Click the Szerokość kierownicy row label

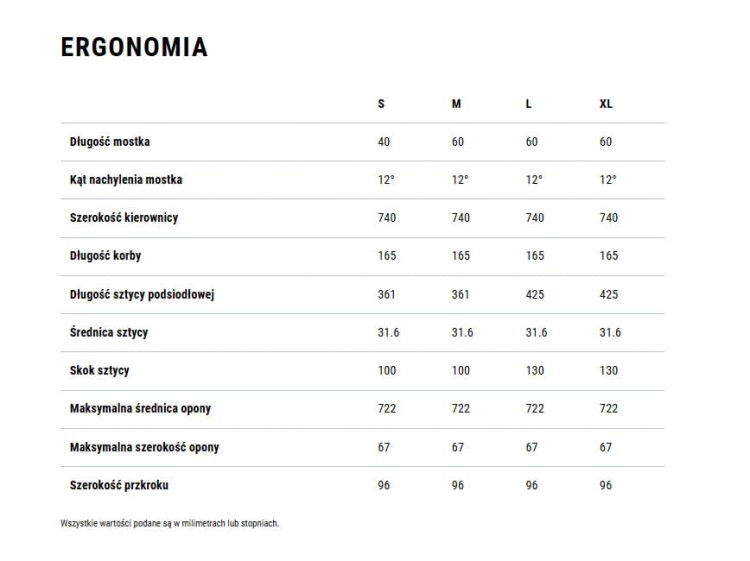[x=124, y=218]
